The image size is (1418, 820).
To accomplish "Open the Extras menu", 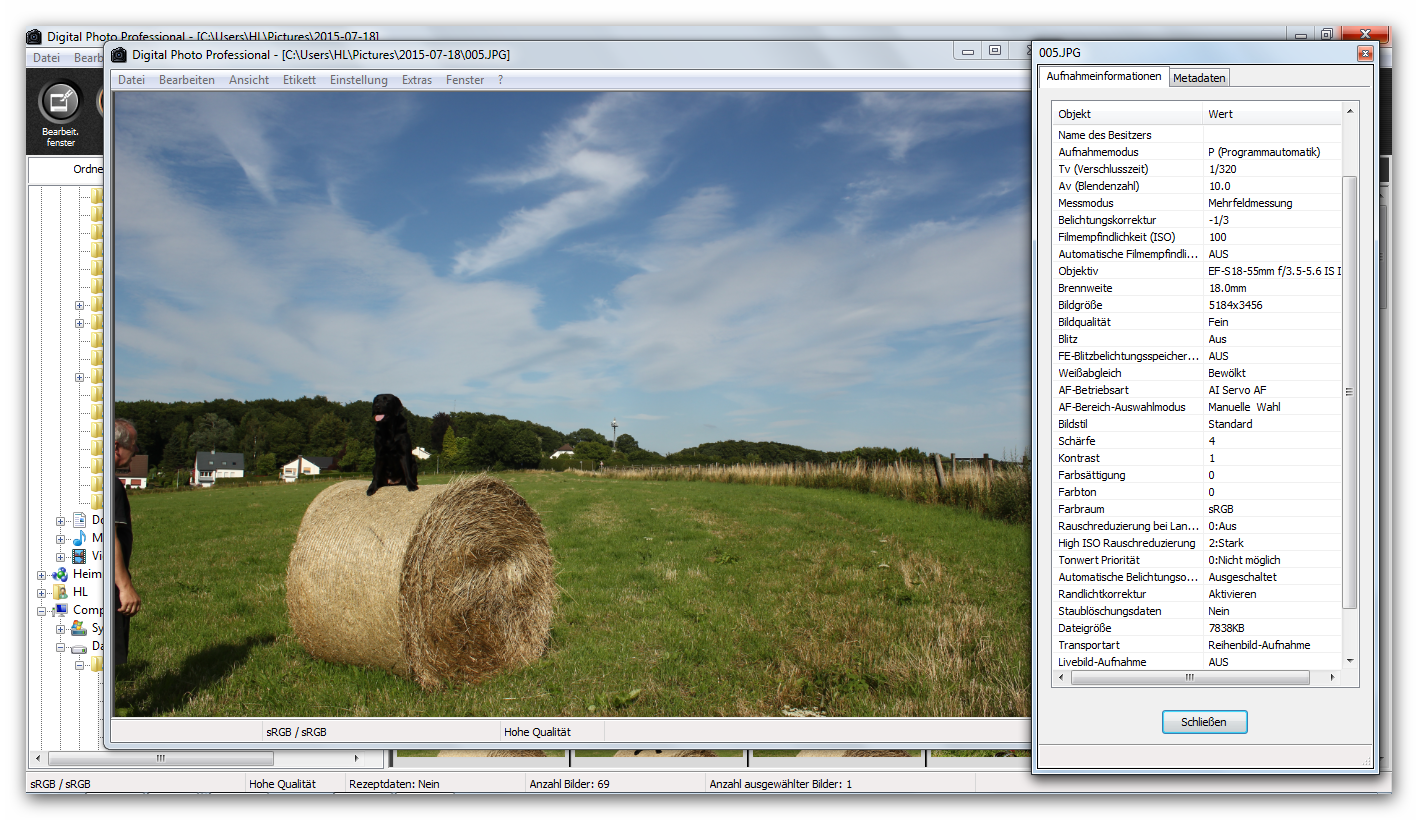I will (417, 80).
